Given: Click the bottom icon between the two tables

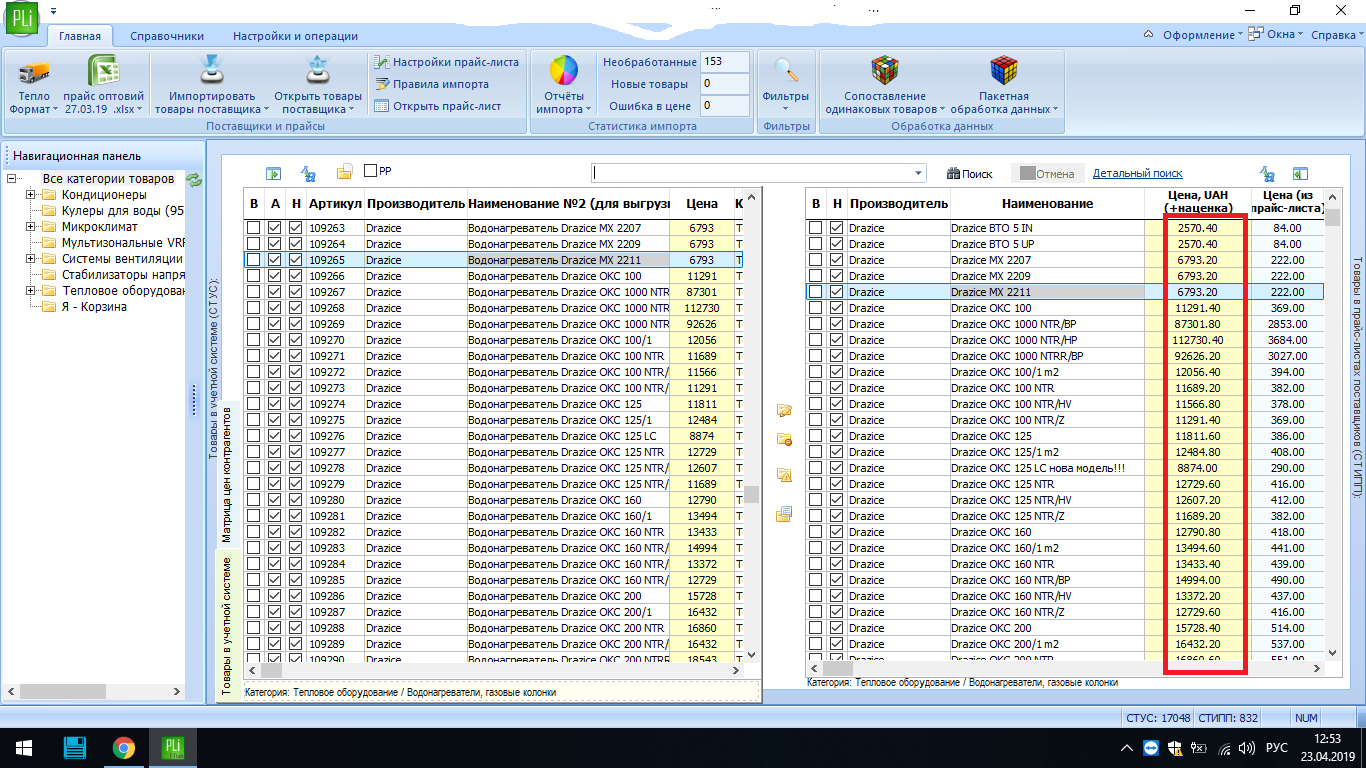Looking at the screenshot, I should [785, 514].
